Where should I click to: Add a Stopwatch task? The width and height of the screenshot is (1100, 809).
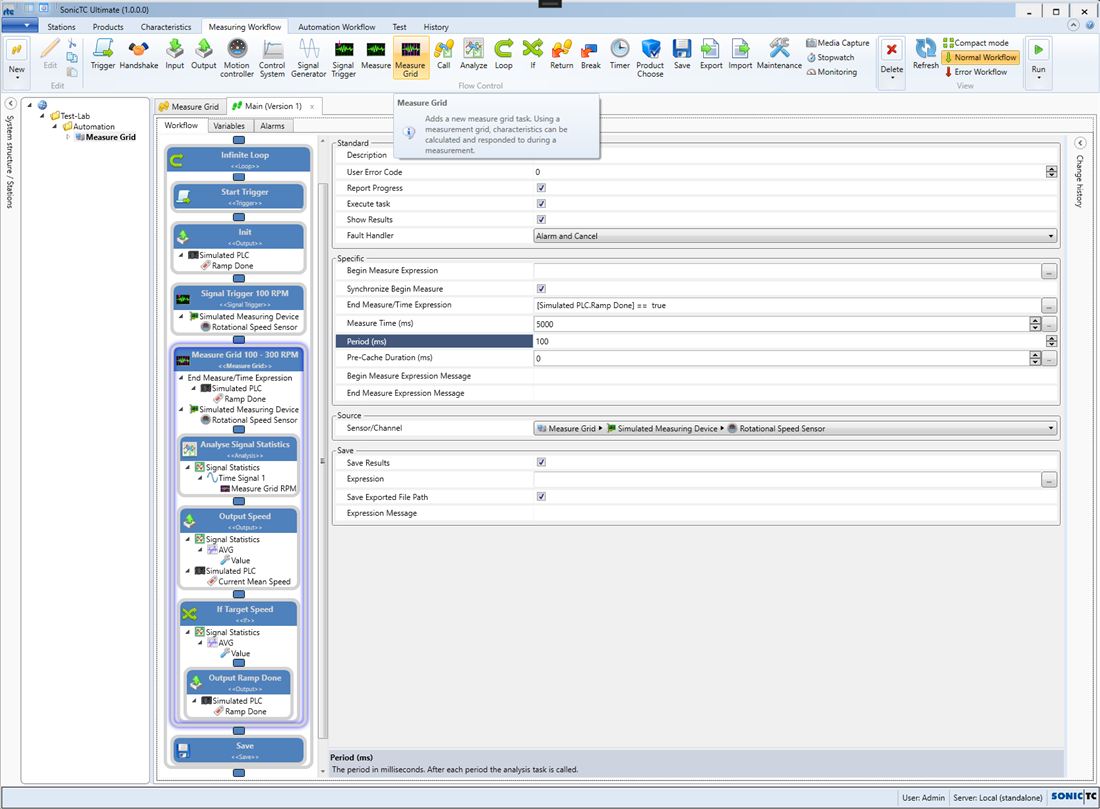831,58
